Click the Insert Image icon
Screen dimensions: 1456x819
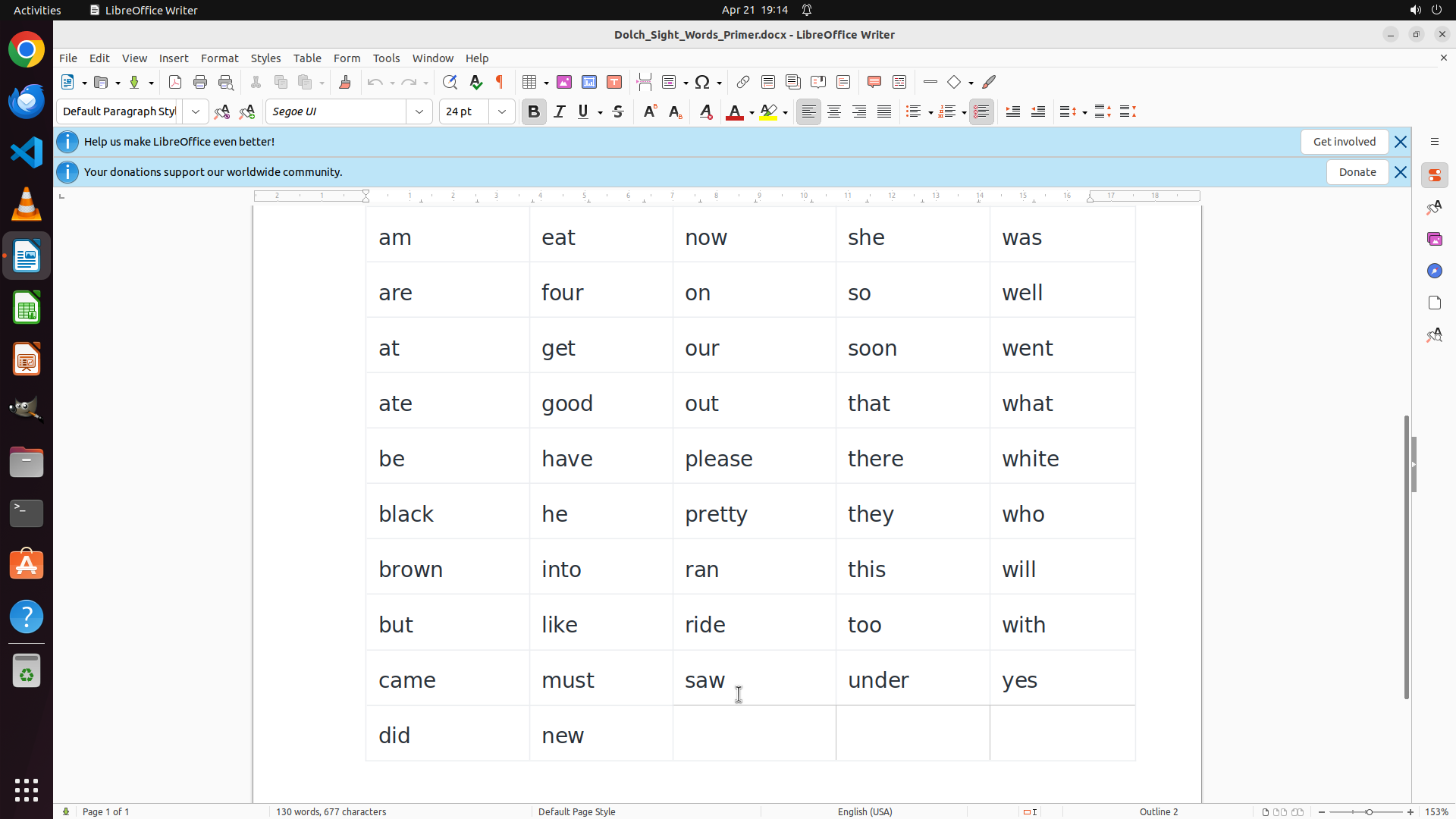point(564,82)
